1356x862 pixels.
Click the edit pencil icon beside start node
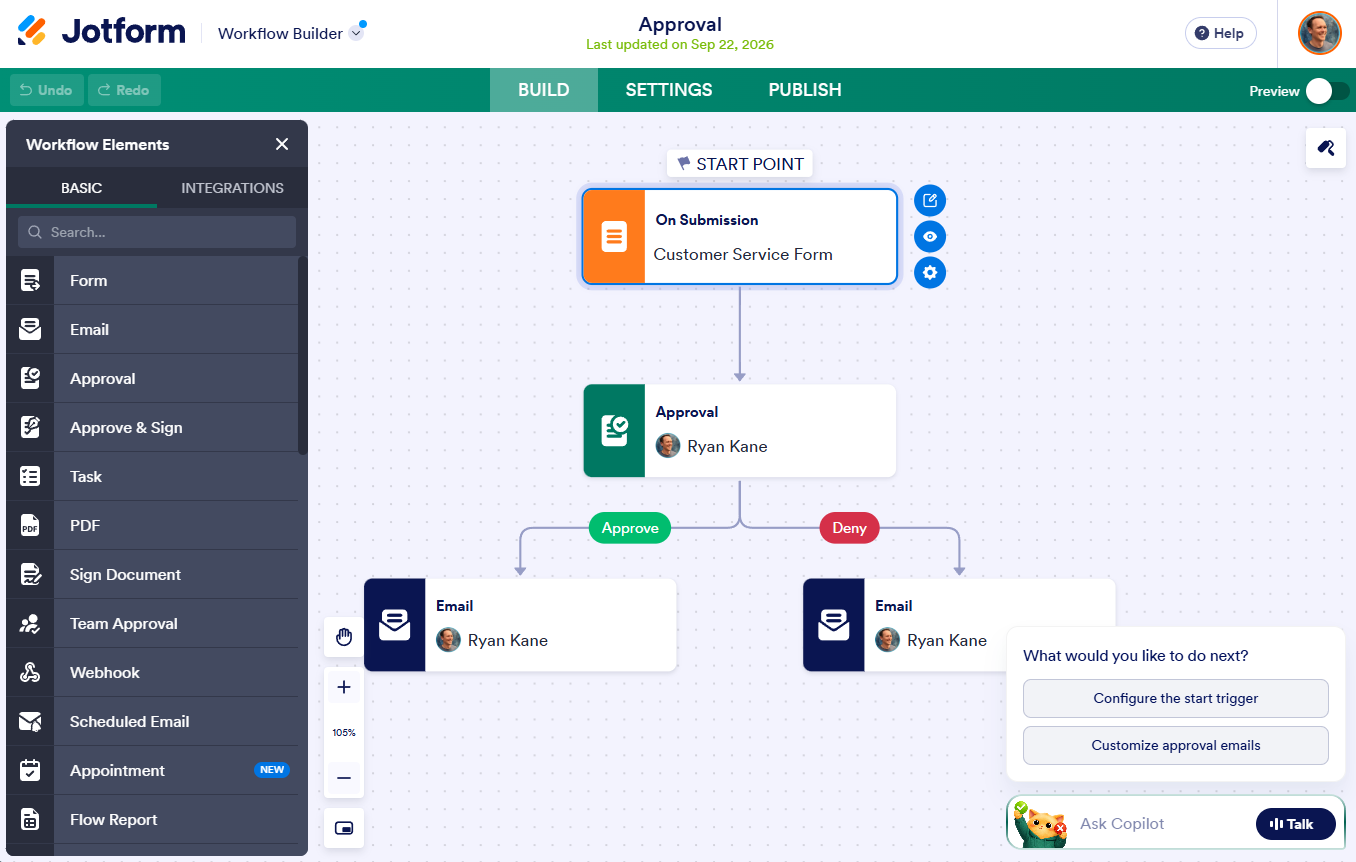pyautogui.click(x=930, y=201)
